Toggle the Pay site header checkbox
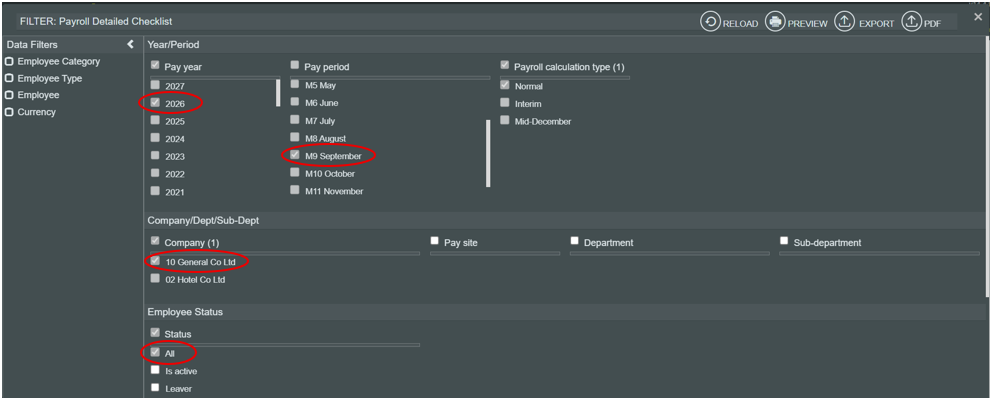Viewport: 992px width, 401px height. coord(435,241)
